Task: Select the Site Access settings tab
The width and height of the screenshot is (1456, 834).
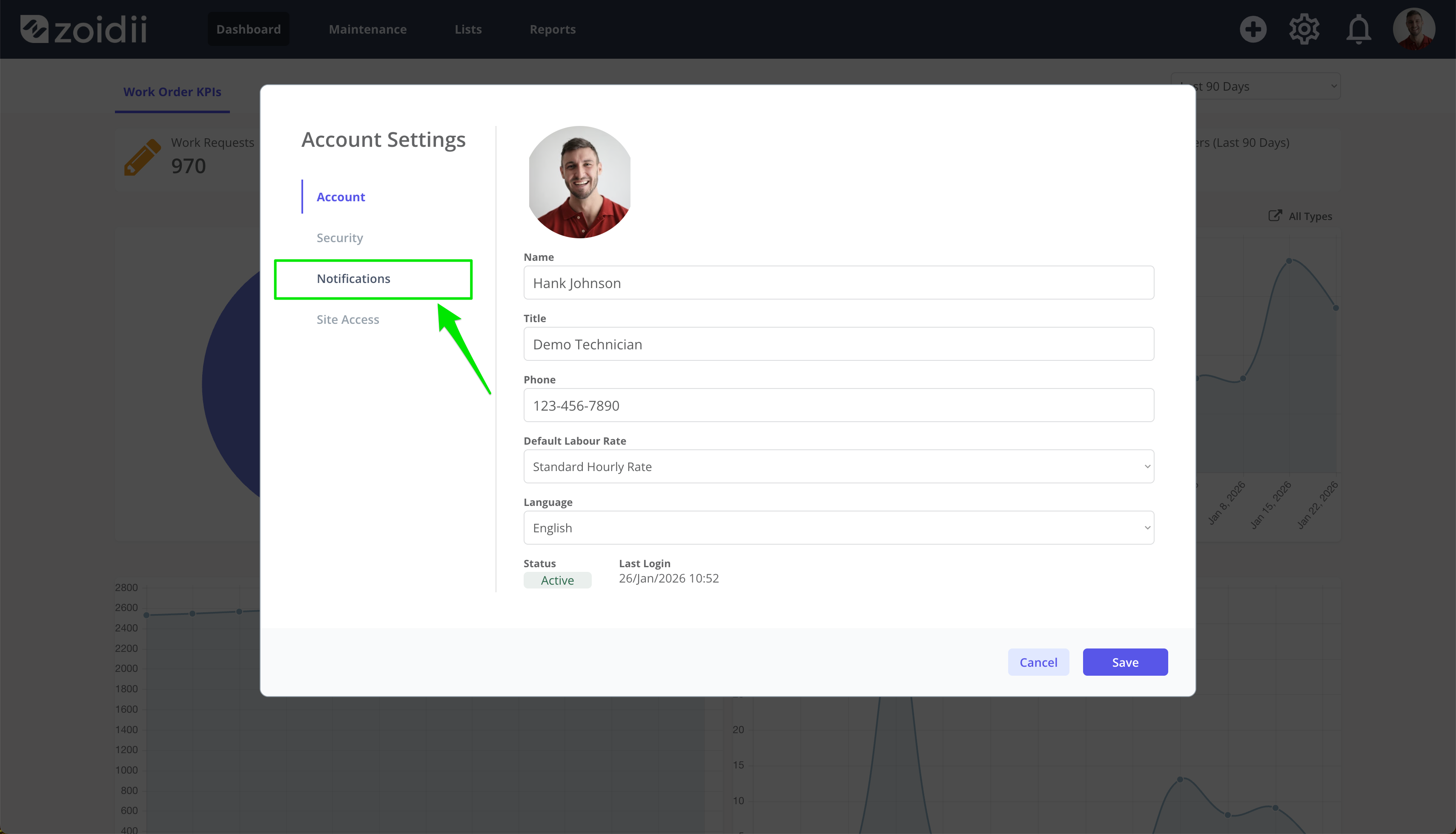Action: pyautogui.click(x=348, y=320)
